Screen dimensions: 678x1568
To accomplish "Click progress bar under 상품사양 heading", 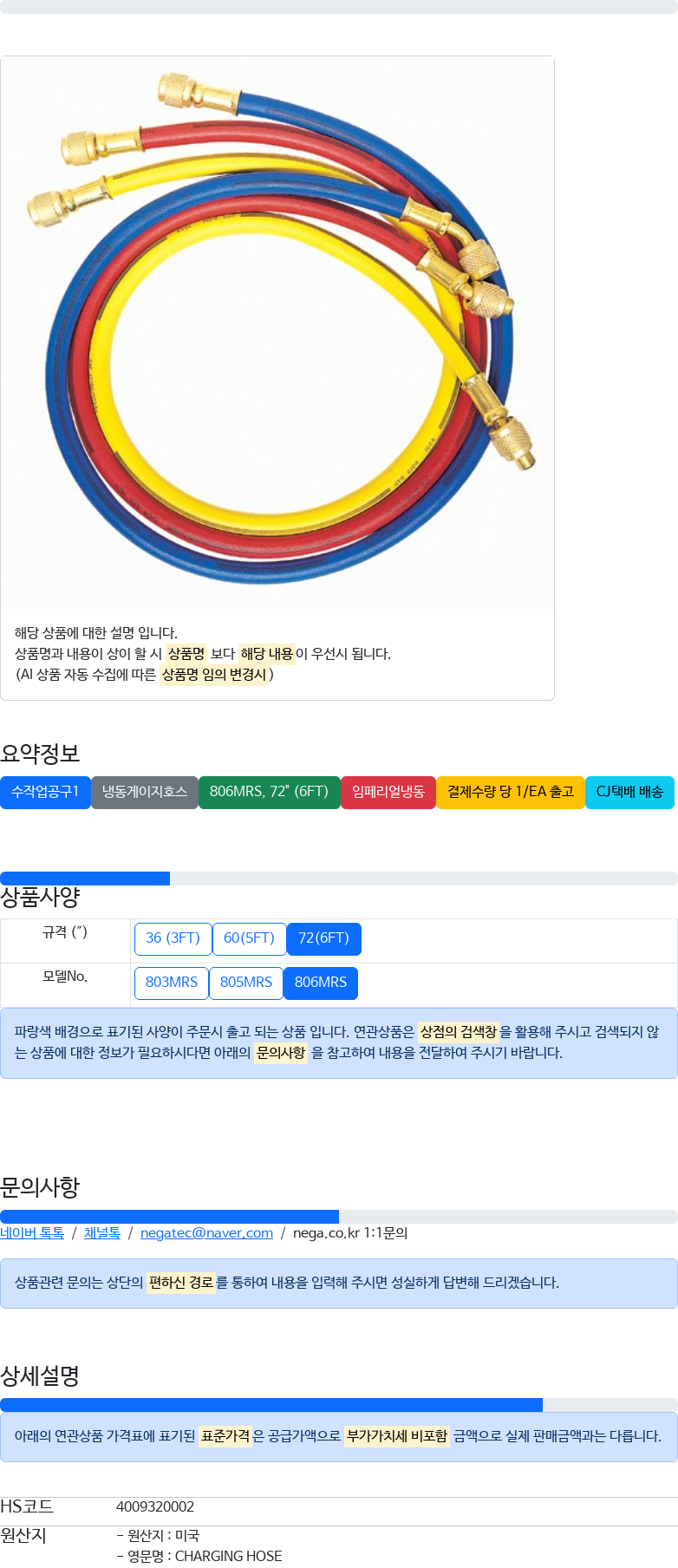I will 339,879.
